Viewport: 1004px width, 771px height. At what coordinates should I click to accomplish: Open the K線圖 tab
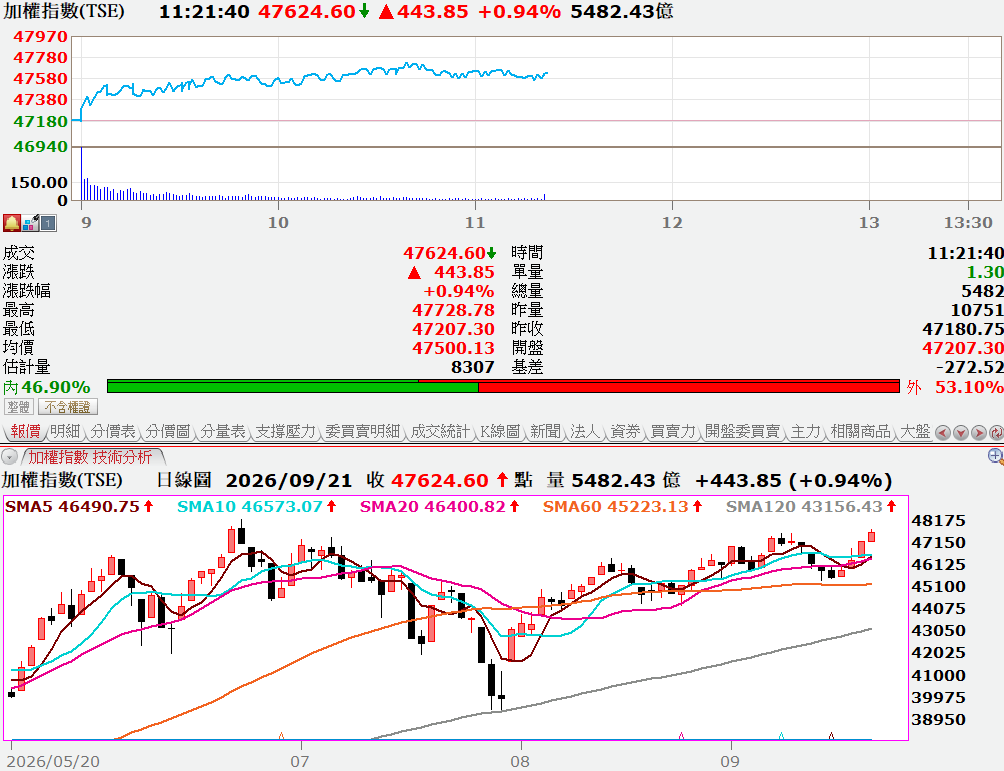click(x=500, y=432)
